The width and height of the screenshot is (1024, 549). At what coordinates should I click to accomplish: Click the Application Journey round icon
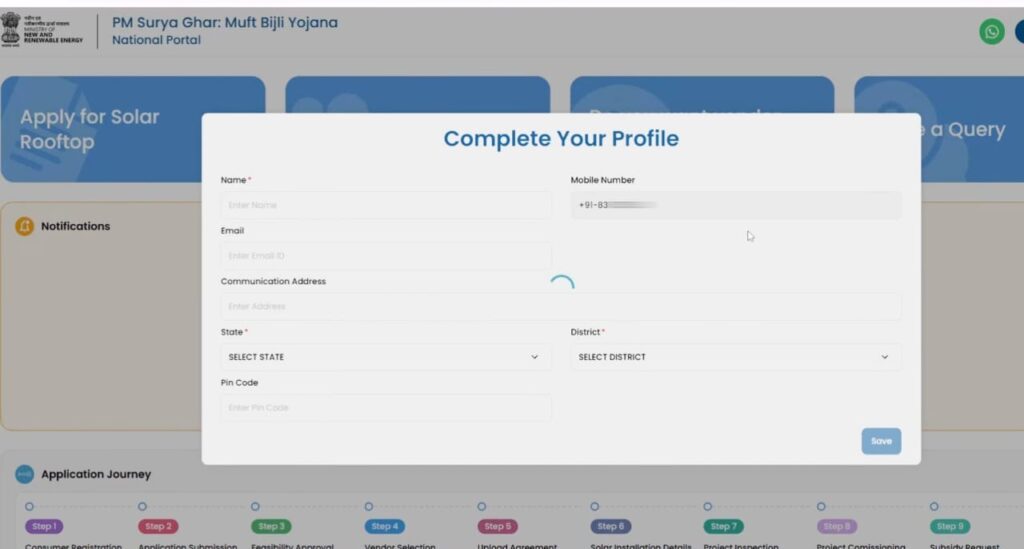point(24,474)
